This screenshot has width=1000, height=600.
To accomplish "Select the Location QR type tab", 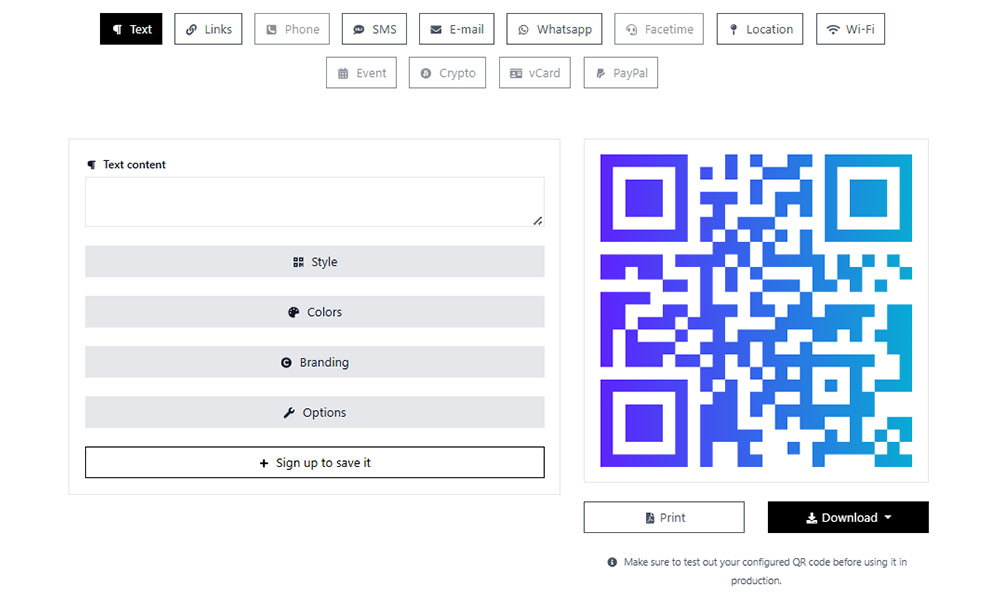I will tap(760, 29).
